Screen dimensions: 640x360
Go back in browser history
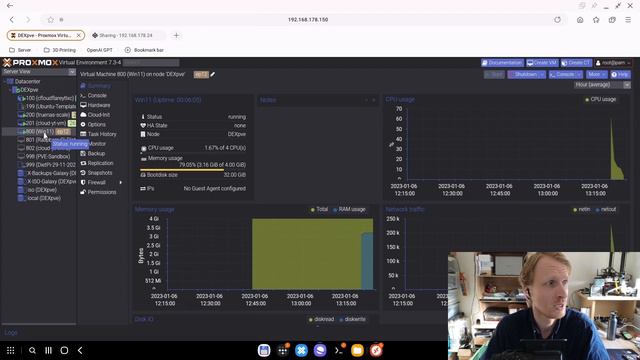[x=12, y=20]
